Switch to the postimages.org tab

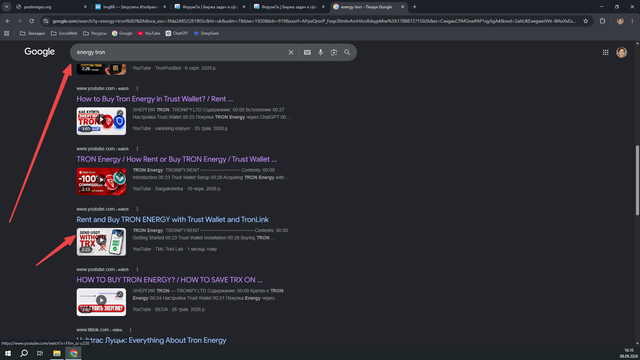point(50,7)
